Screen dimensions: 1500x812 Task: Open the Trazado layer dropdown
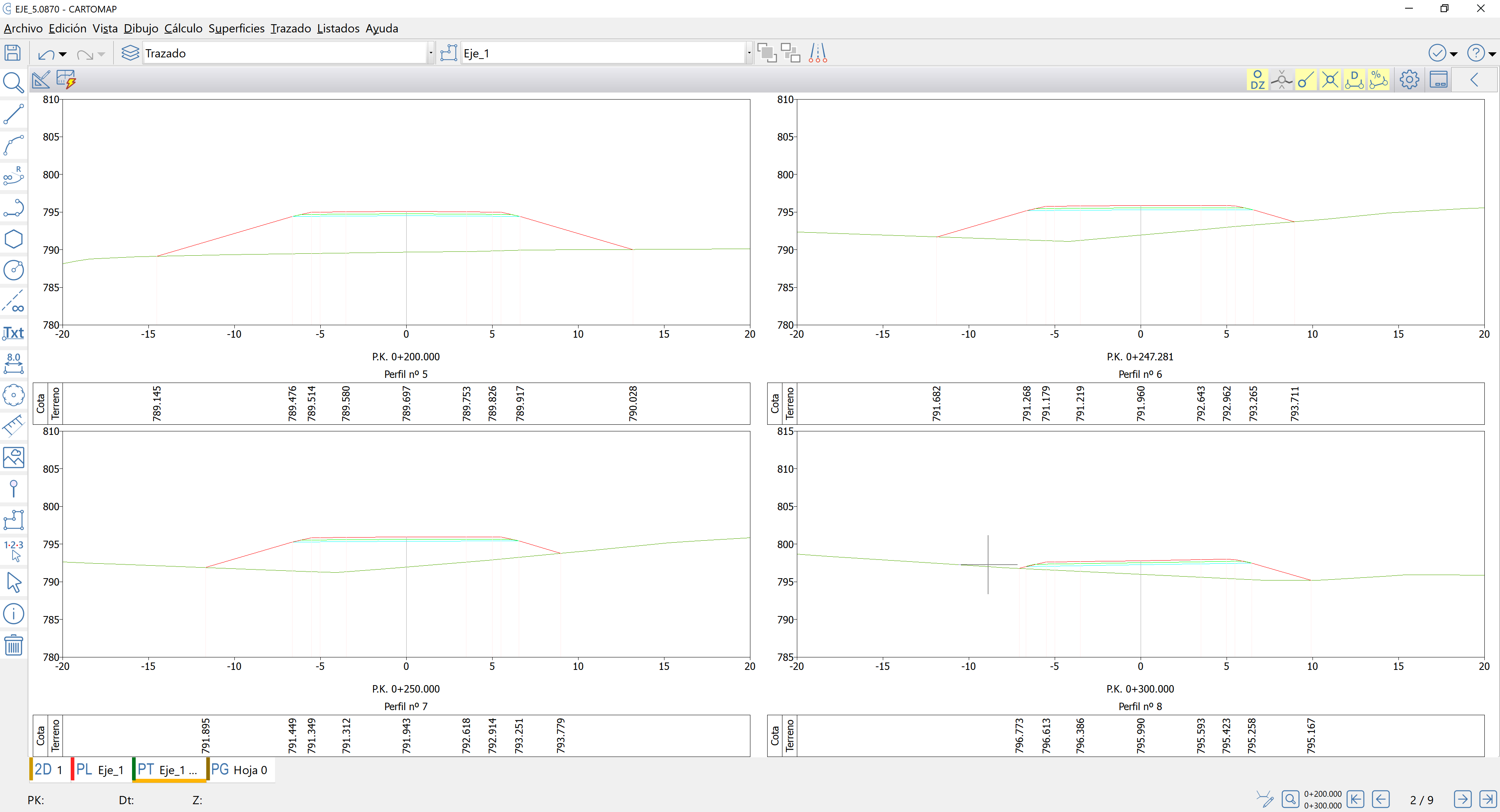pyautogui.click(x=430, y=53)
